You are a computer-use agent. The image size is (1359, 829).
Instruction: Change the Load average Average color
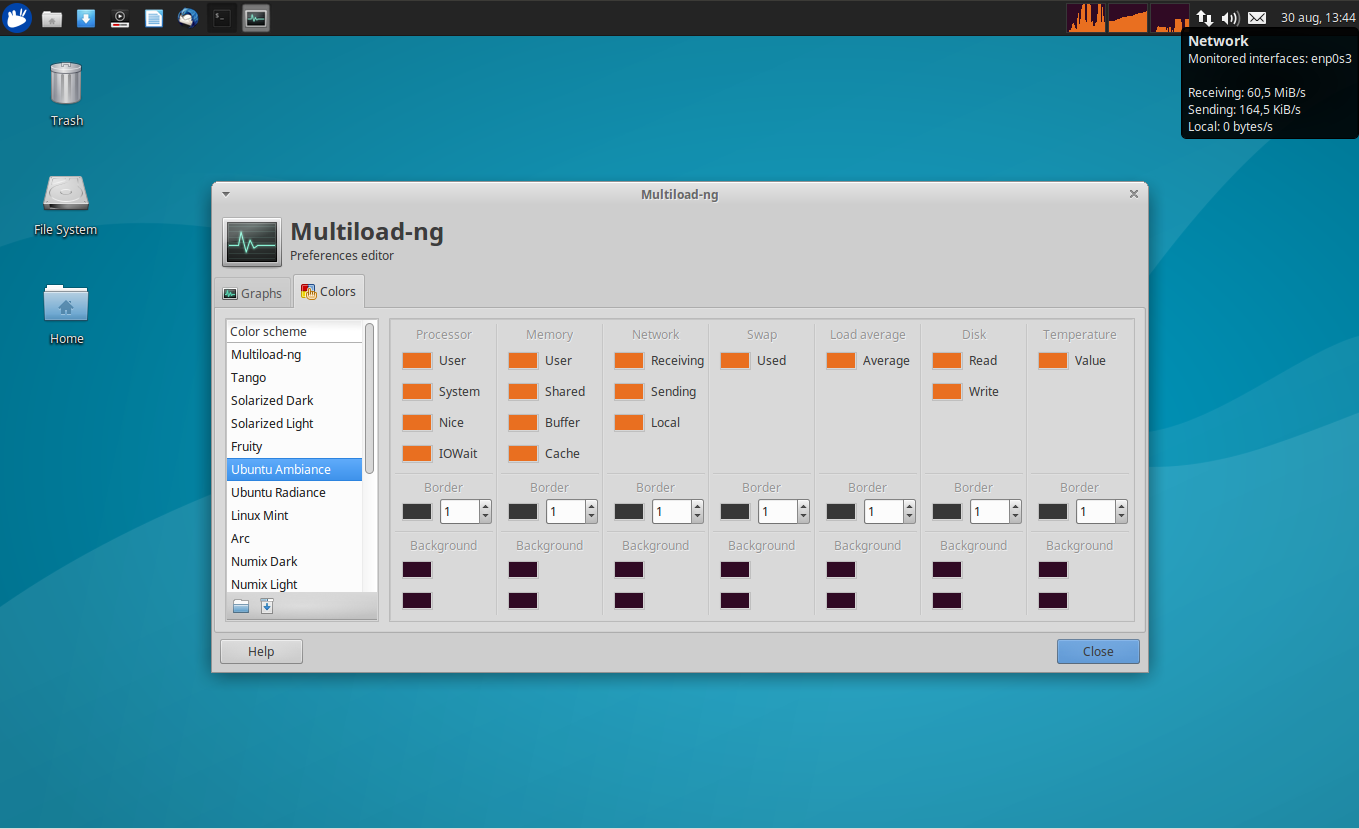click(x=840, y=360)
